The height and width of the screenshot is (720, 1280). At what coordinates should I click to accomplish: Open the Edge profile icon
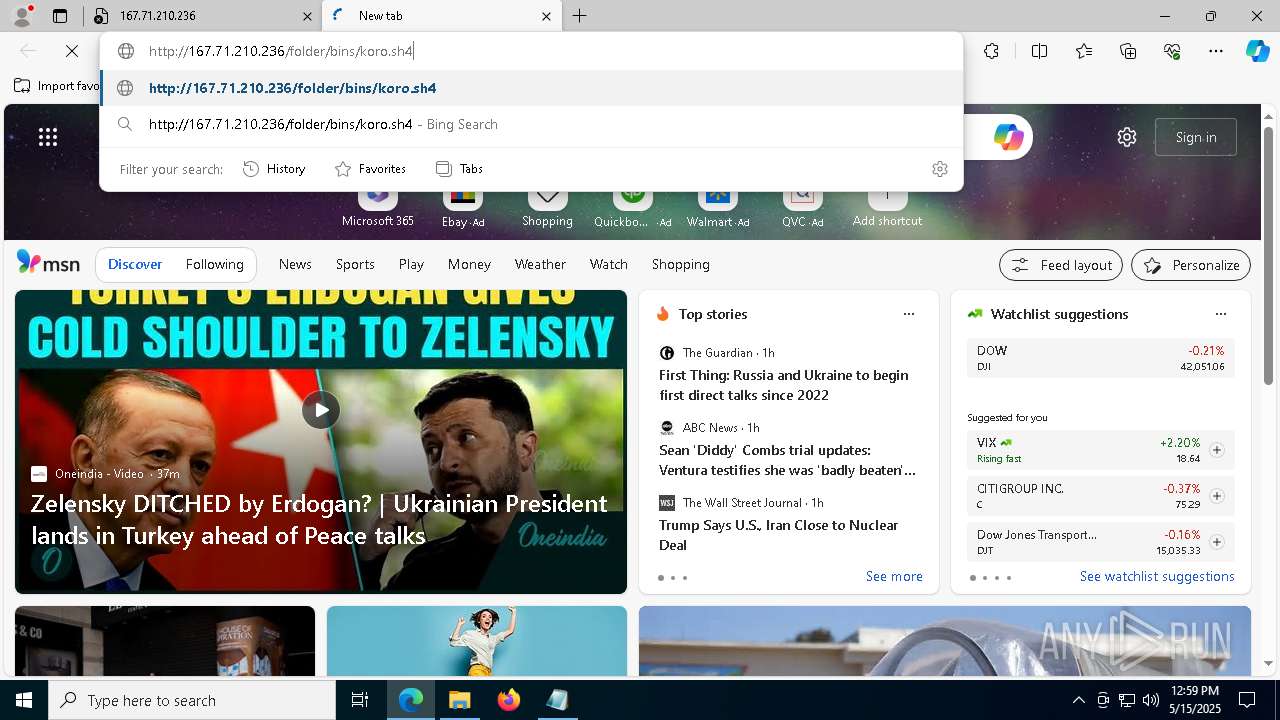(22, 16)
